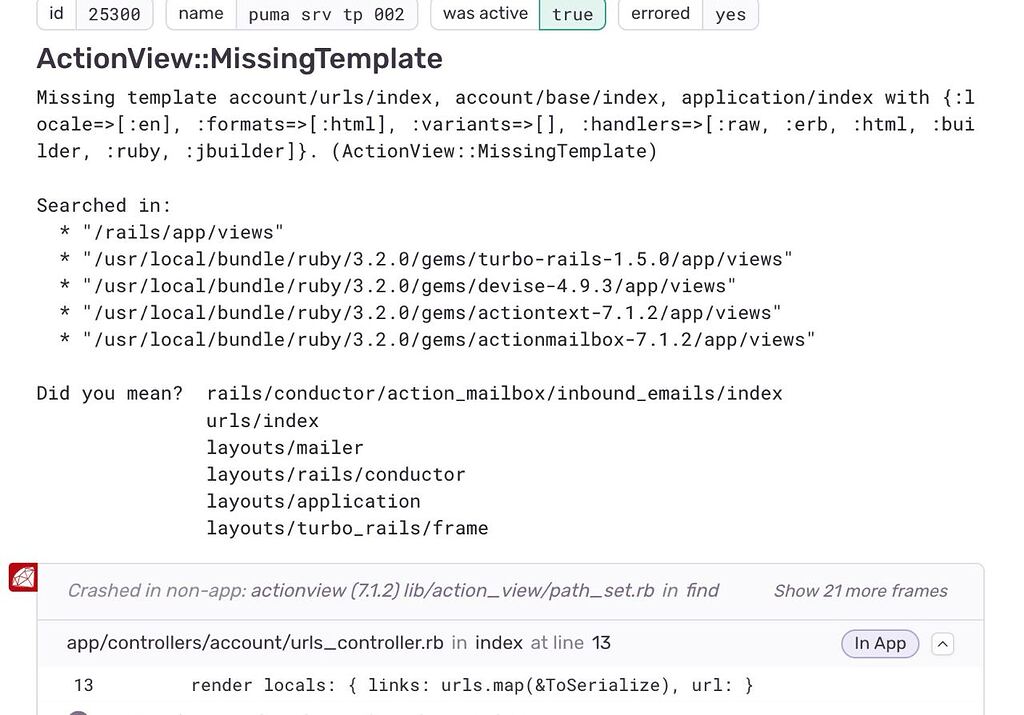Click the red spiderweb crash icon
The height and width of the screenshot is (715, 1024).
(x=23, y=576)
